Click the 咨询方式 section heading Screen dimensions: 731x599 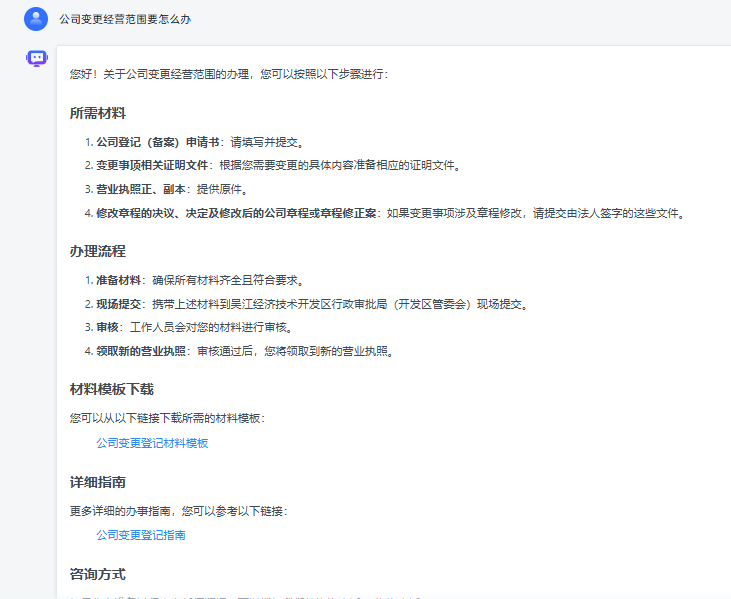(97, 574)
